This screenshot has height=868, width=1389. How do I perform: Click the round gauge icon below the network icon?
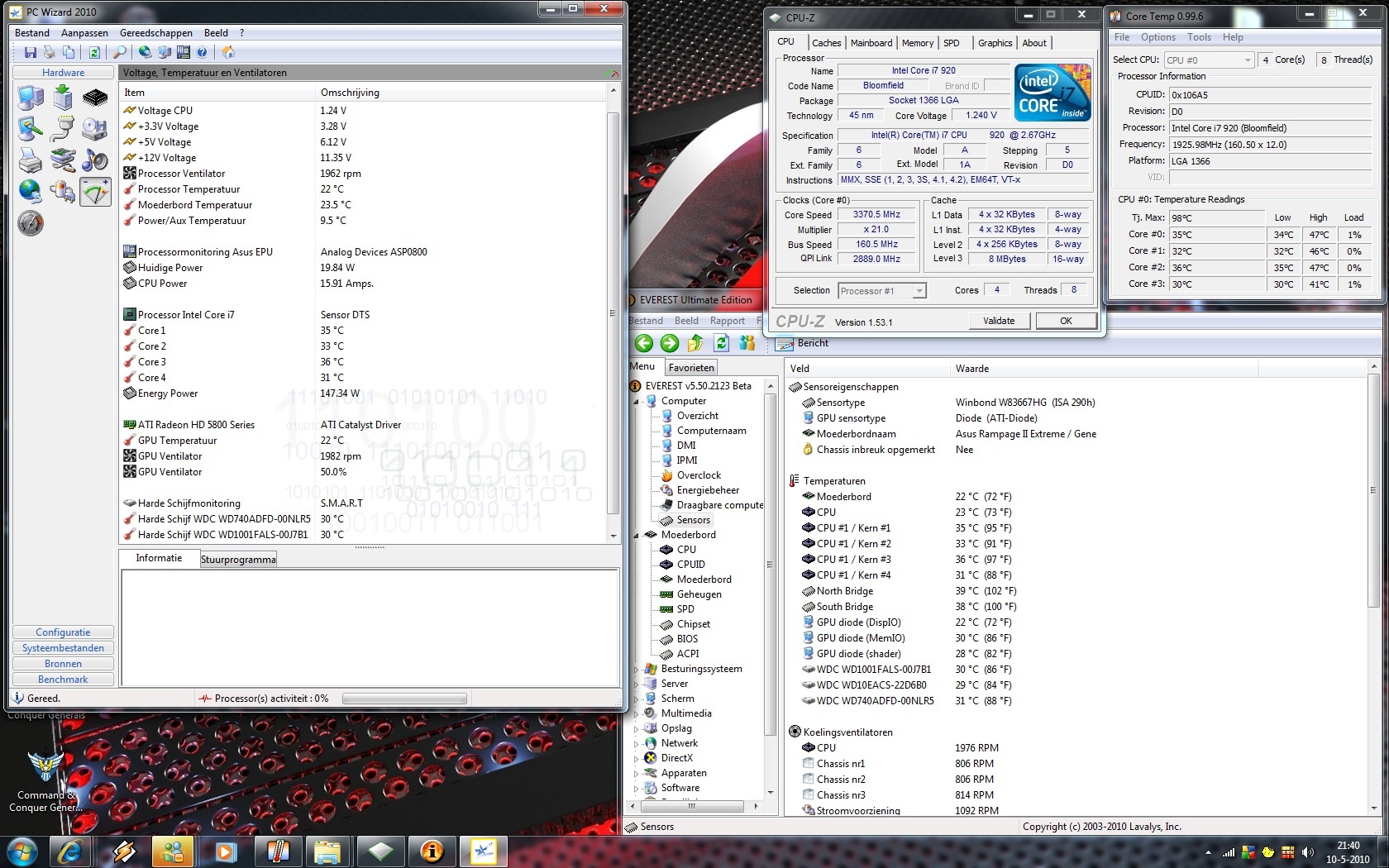31,223
